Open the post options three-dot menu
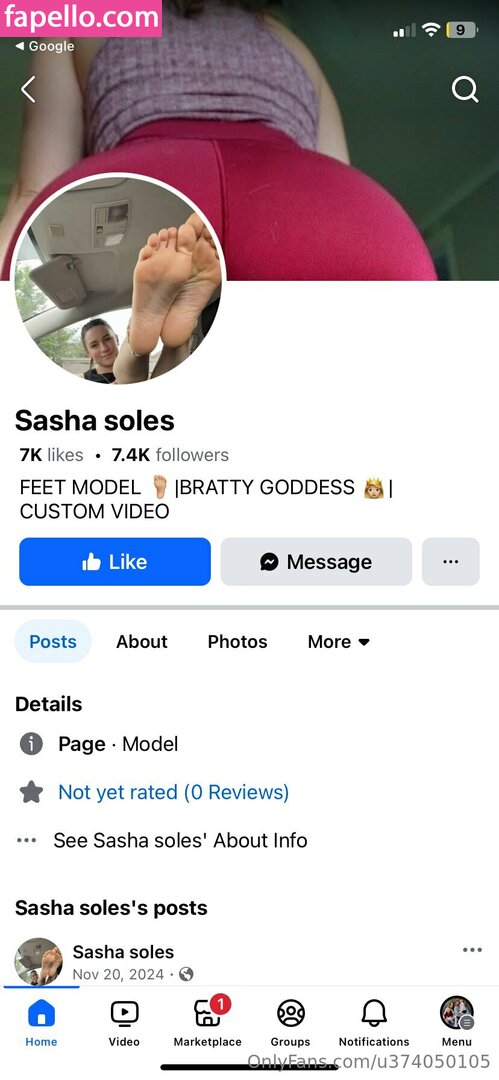Image resolution: width=499 pixels, height=1080 pixels. pos(472,950)
